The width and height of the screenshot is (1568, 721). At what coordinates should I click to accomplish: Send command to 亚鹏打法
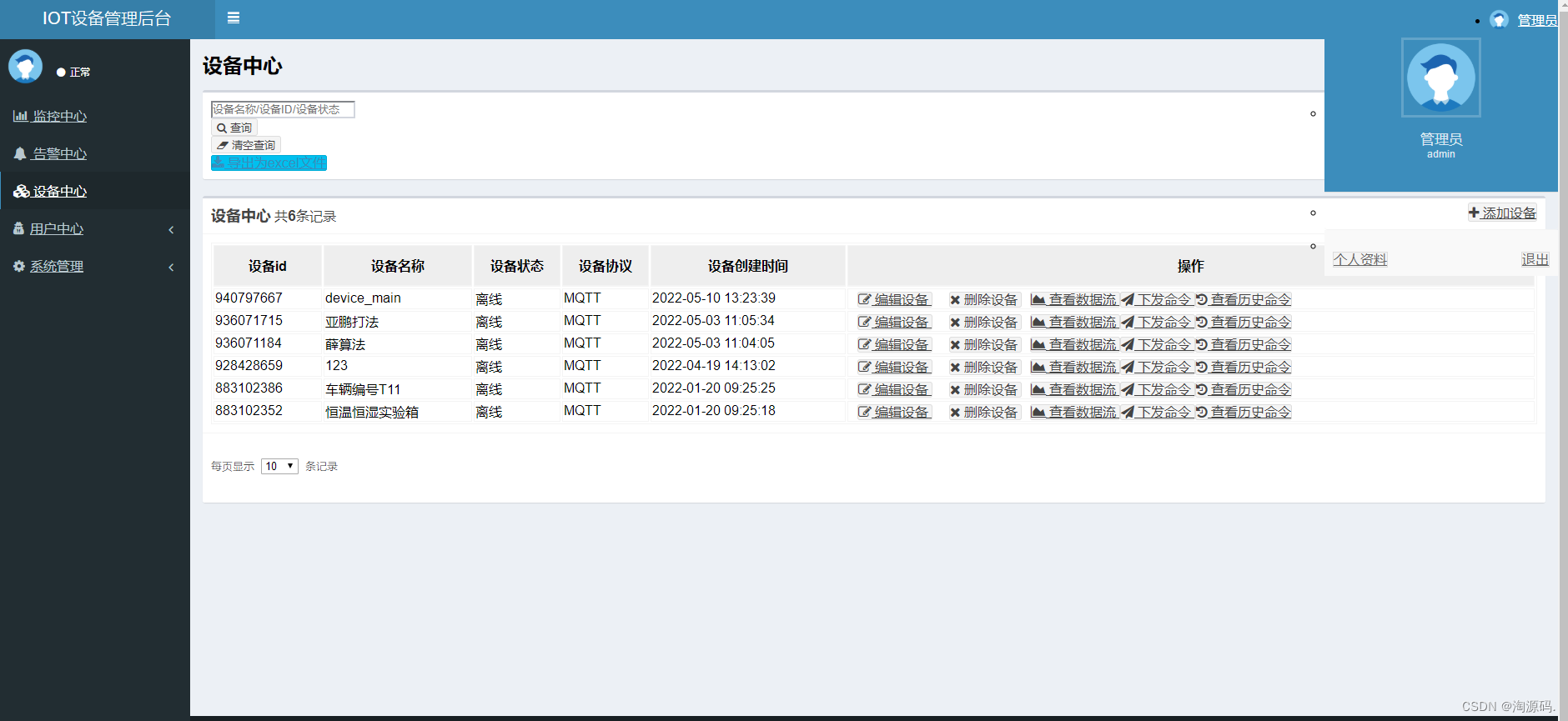tap(1157, 322)
